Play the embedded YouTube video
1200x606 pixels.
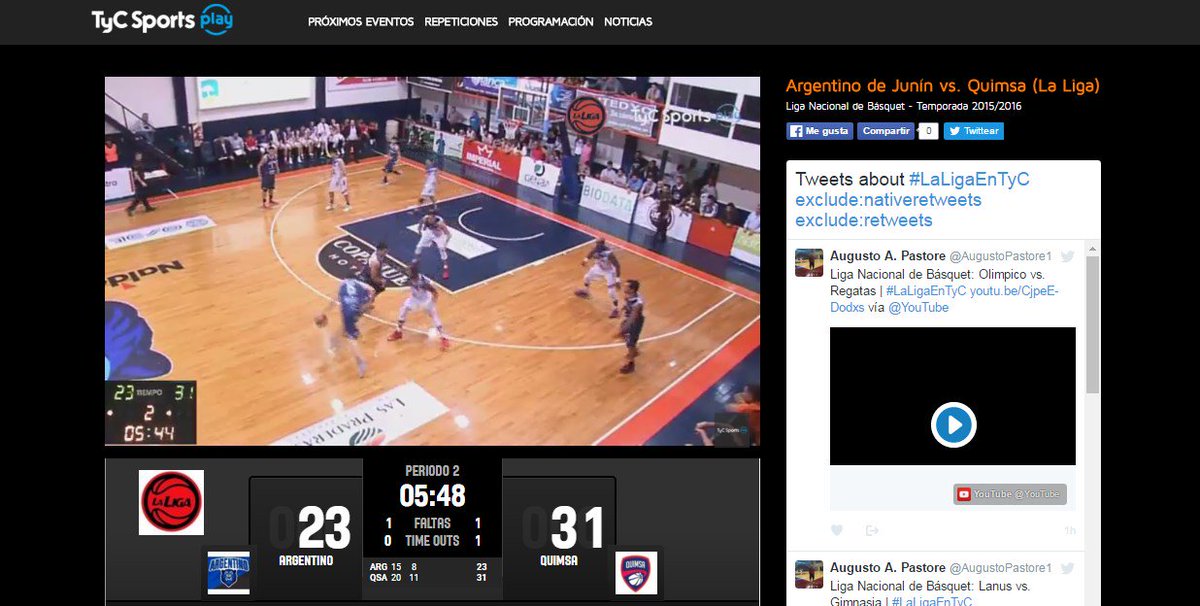(x=951, y=424)
